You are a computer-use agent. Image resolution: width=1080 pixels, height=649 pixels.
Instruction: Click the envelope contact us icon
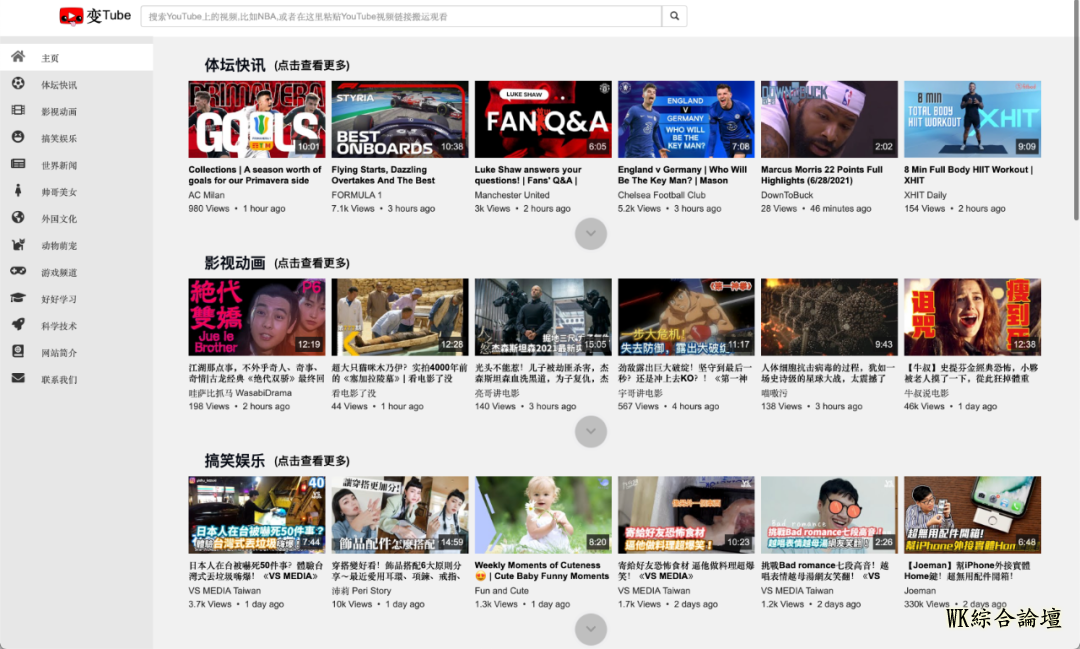pyautogui.click(x=18, y=378)
